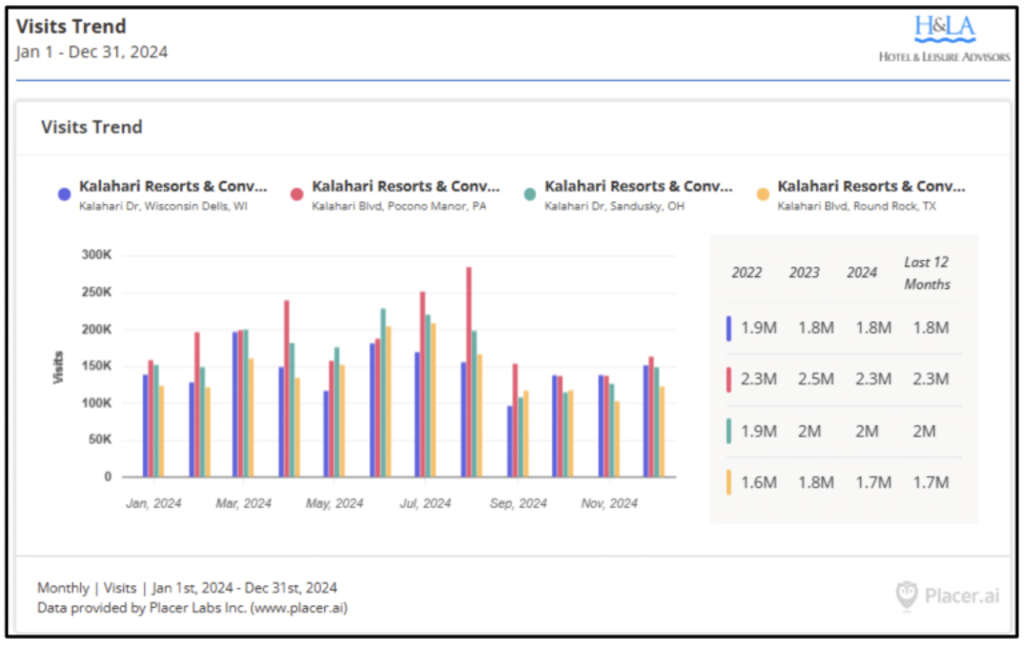Click the Placer.ai shield logo icon
The image size is (1024, 648).
click(x=906, y=595)
